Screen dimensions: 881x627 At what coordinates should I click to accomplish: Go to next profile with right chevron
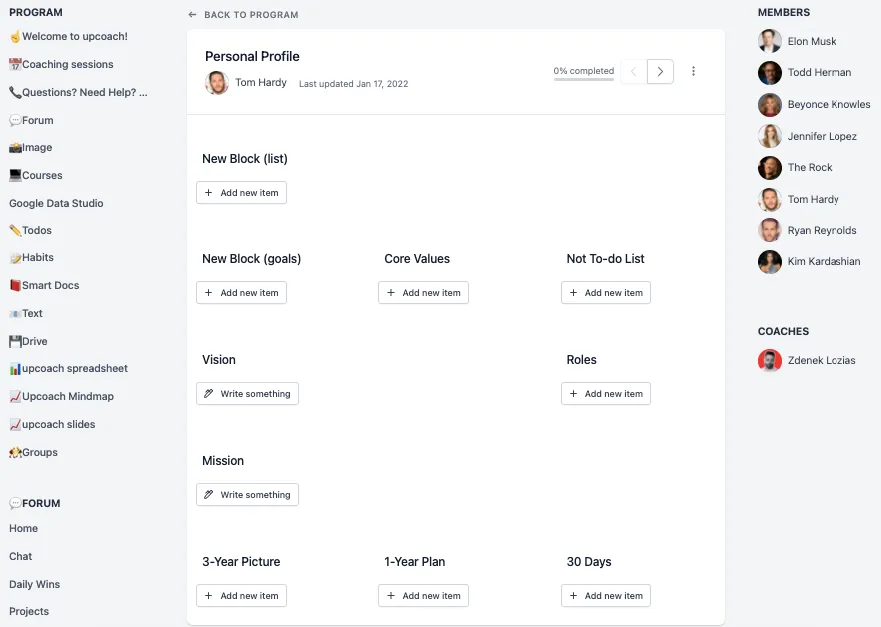[x=660, y=71]
